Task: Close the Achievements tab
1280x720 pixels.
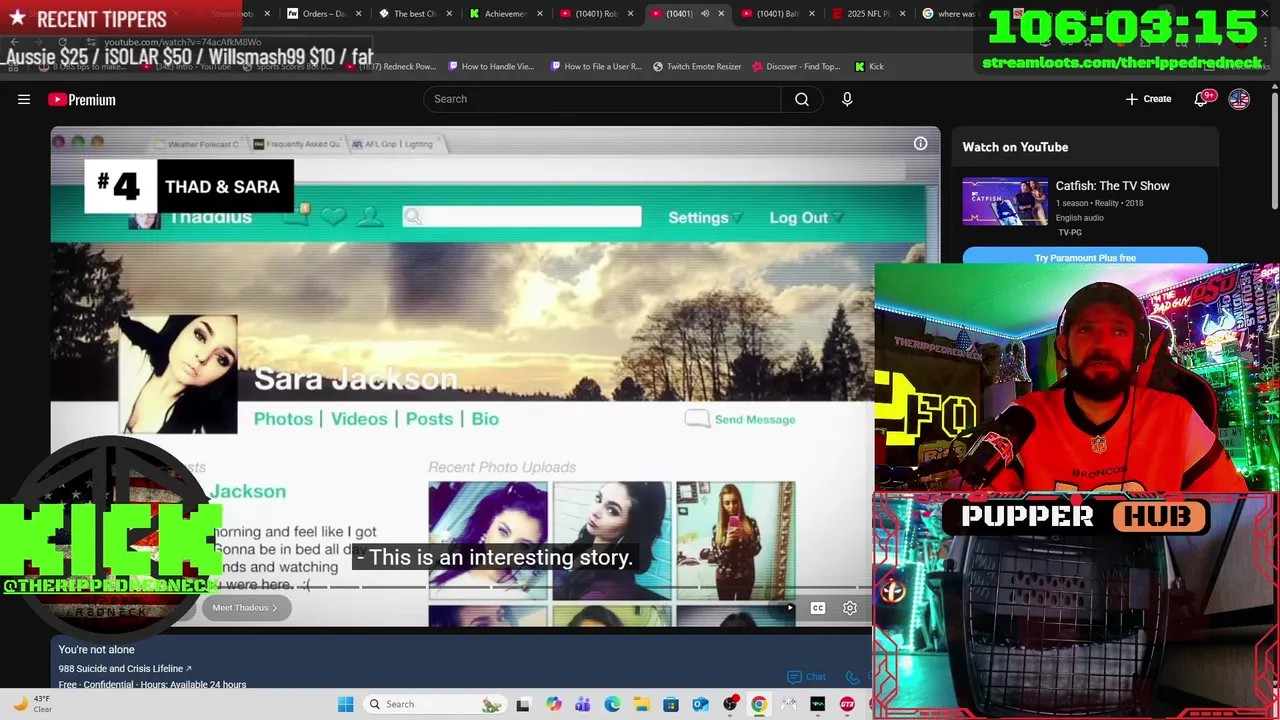Action: (x=540, y=14)
